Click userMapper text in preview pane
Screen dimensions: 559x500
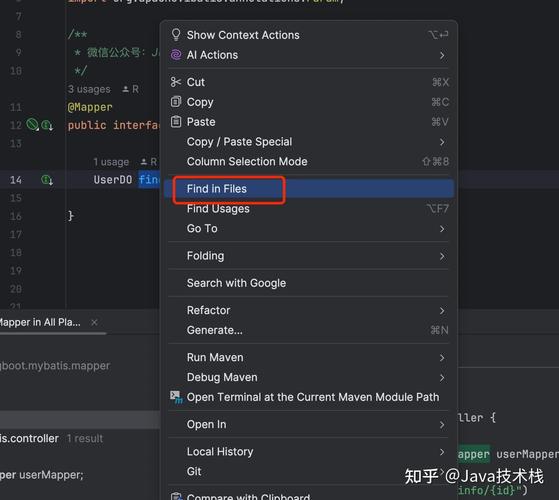click(x=527, y=454)
